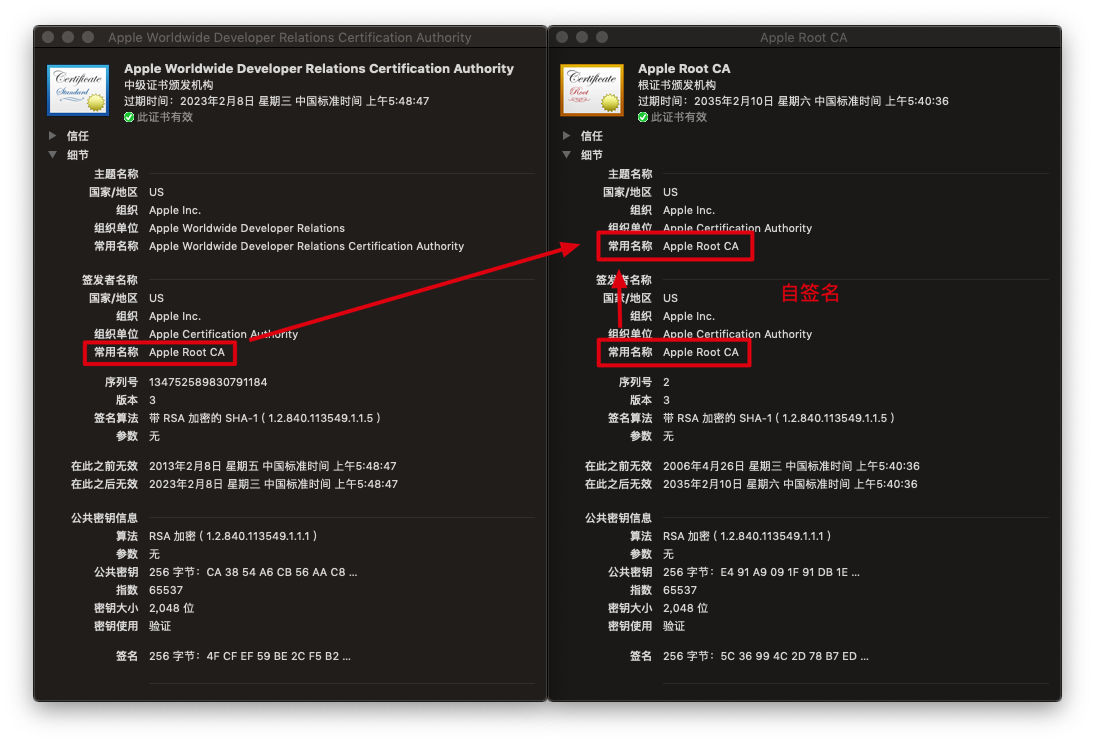Click the green valid checkmark in Apple Root CA window
The width and height of the screenshot is (1095, 743).
click(643, 117)
